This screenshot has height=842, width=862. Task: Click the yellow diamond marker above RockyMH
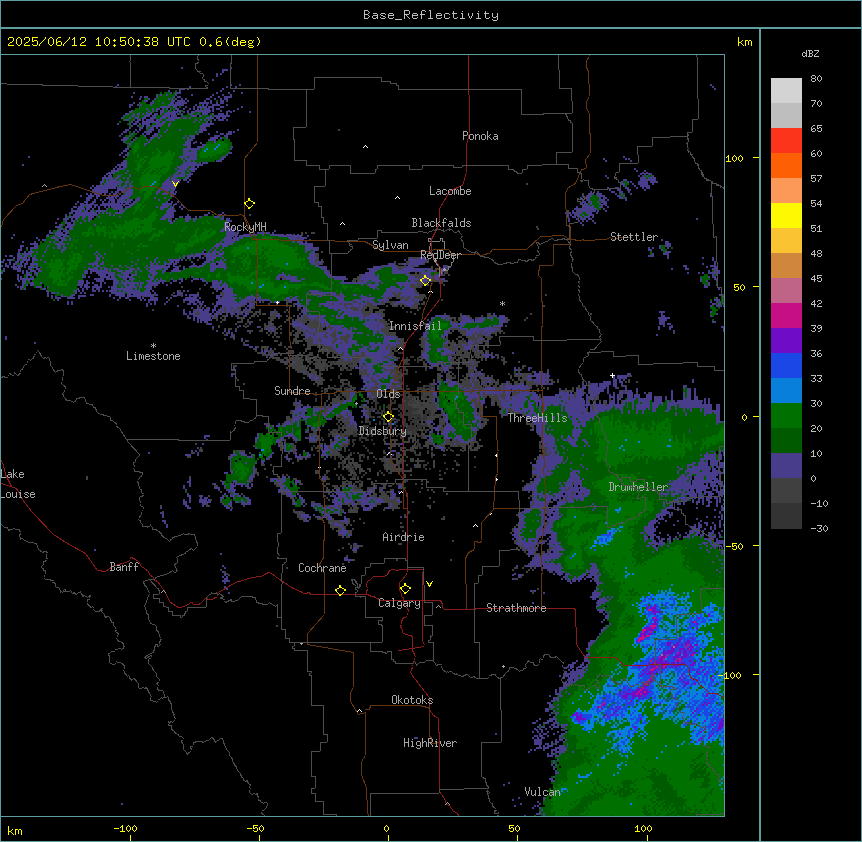pyautogui.click(x=249, y=204)
